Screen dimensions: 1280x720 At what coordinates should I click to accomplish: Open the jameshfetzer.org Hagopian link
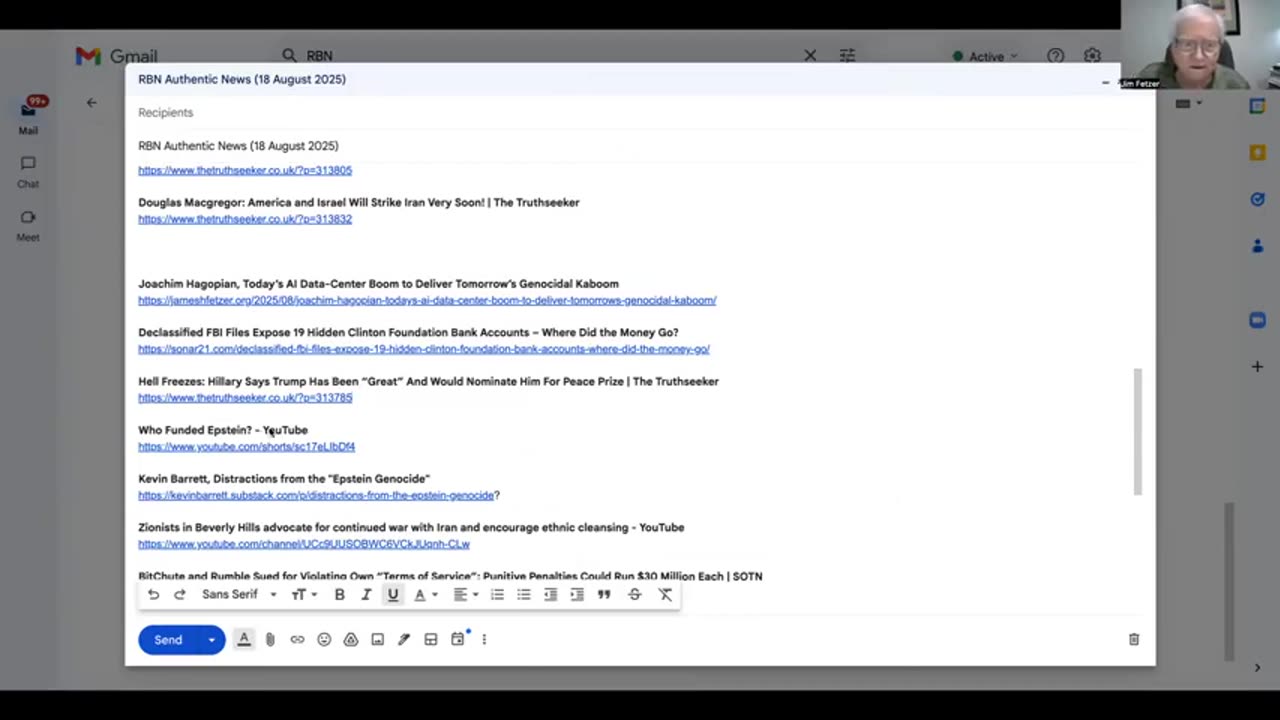pyautogui.click(x=427, y=300)
